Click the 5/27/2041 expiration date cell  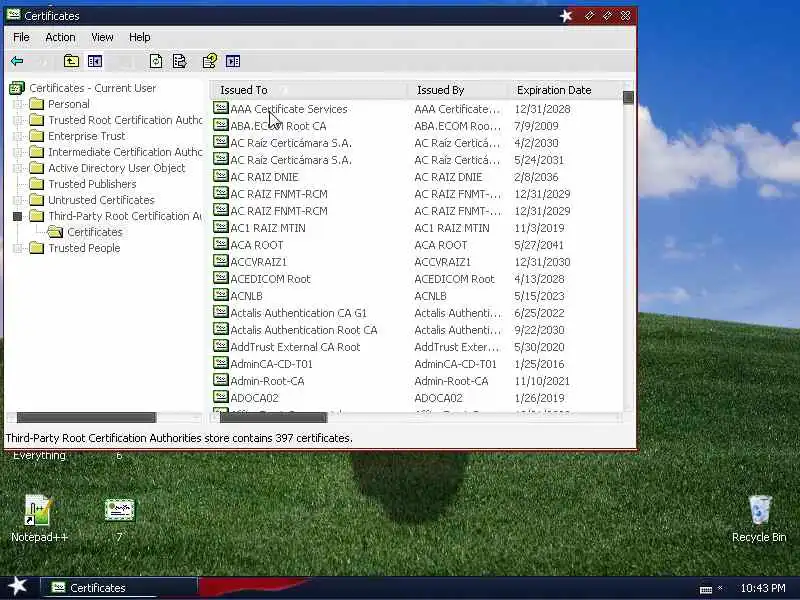pos(539,245)
